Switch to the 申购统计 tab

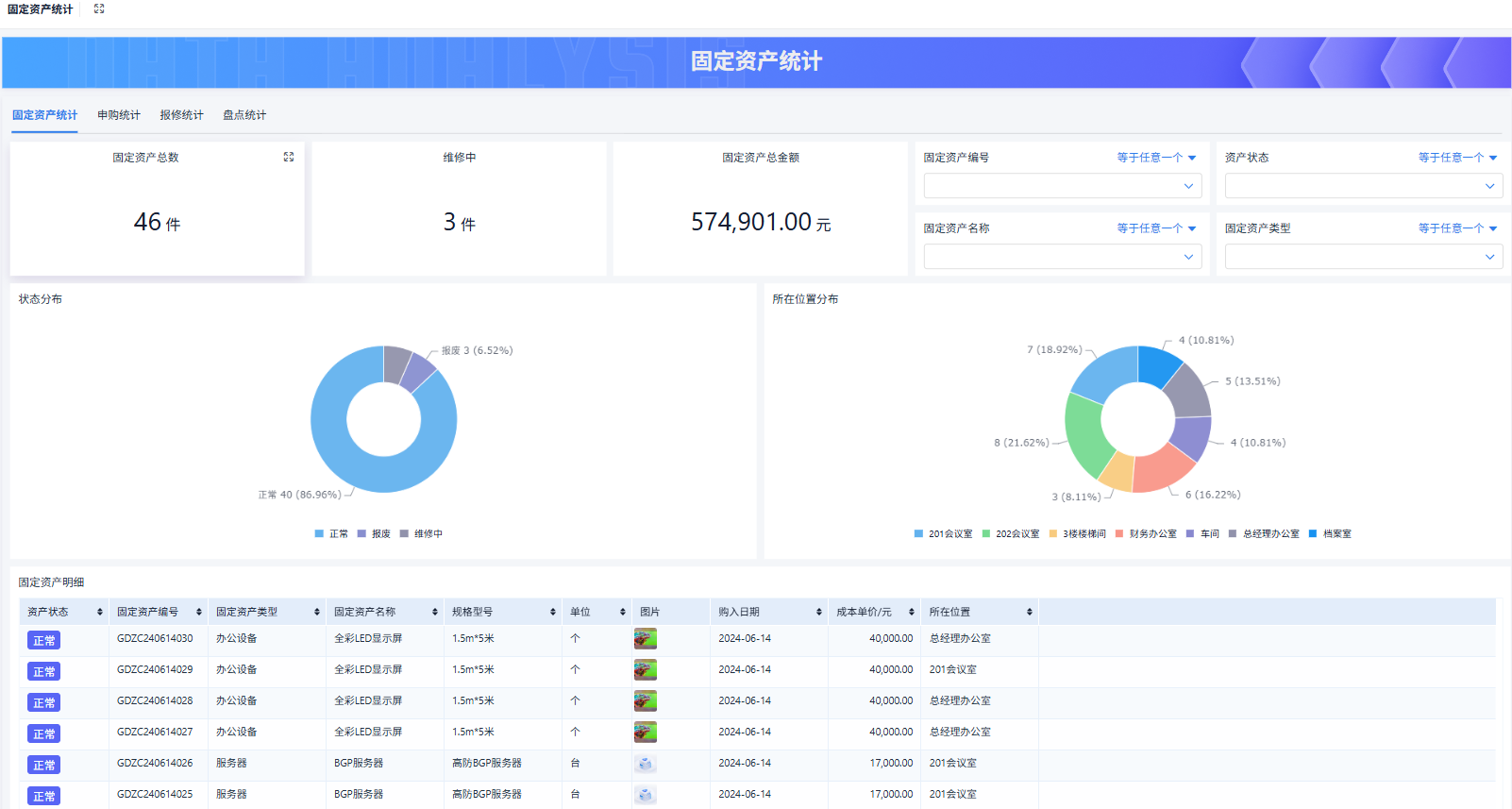click(x=119, y=115)
